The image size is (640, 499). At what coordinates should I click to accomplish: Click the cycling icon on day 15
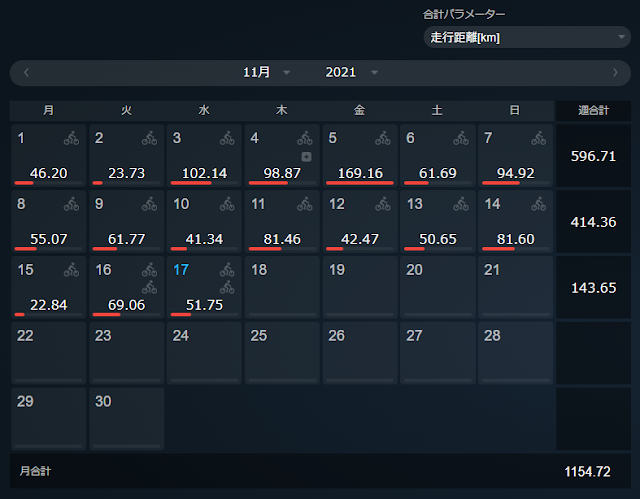tap(71, 270)
